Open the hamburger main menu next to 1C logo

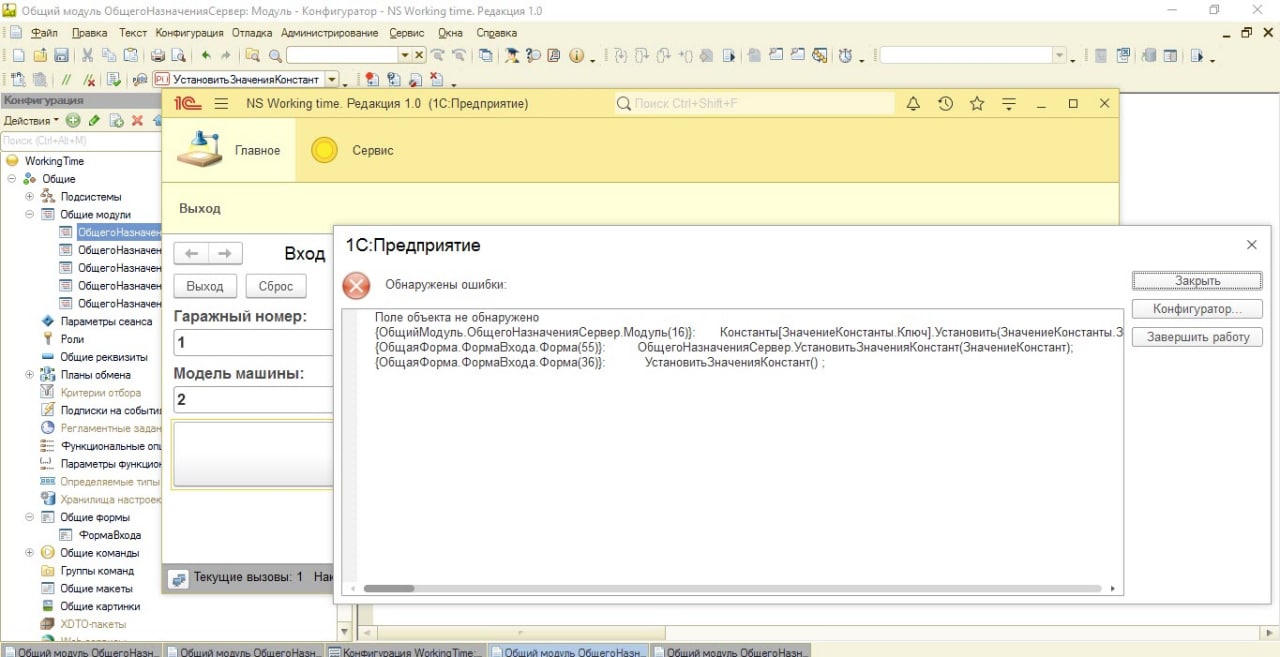(221, 104)
